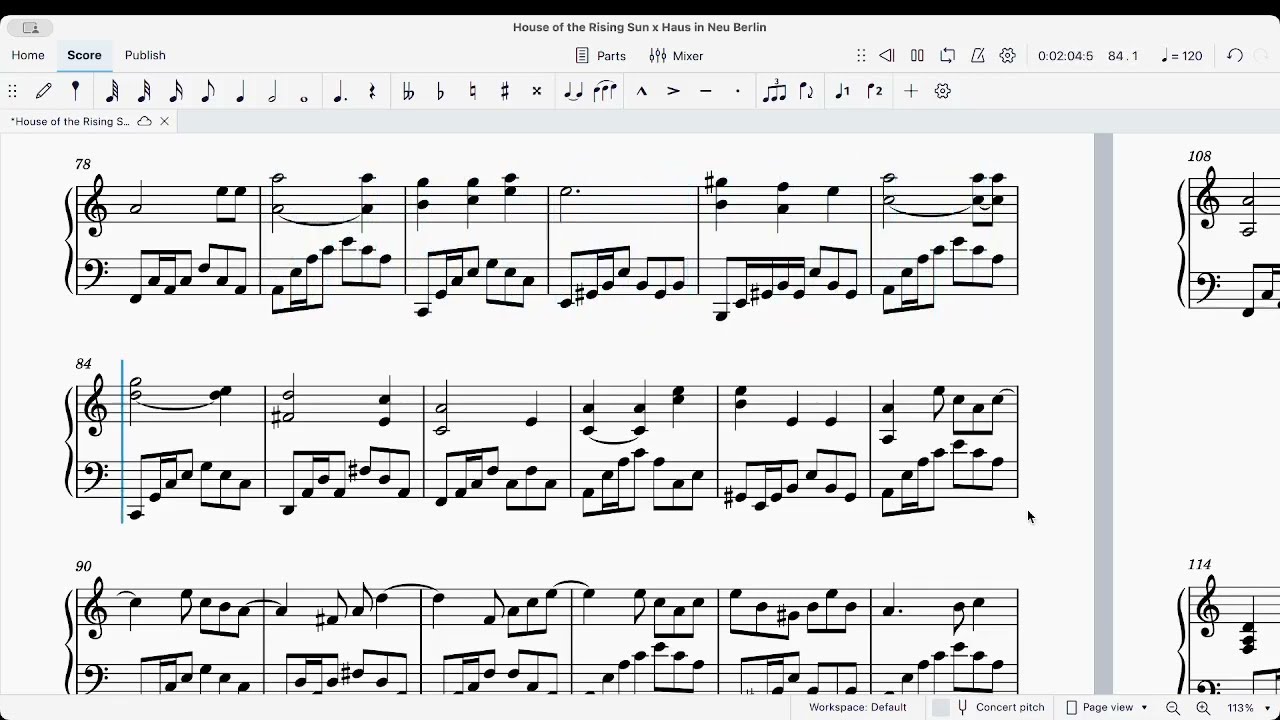Open playback settings gear

point(1008,56)
